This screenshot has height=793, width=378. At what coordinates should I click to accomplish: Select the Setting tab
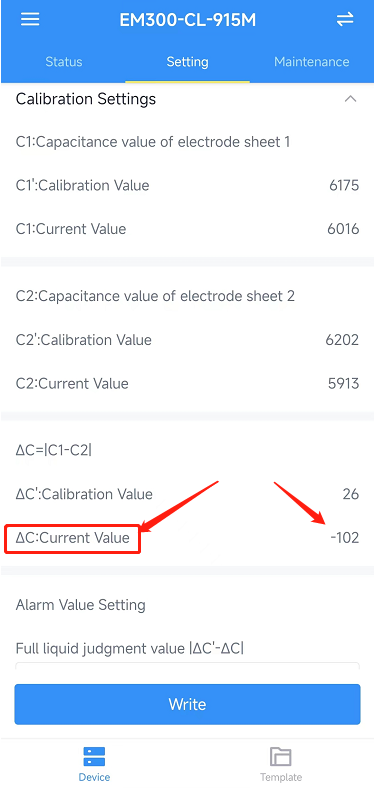pos(187,62)
